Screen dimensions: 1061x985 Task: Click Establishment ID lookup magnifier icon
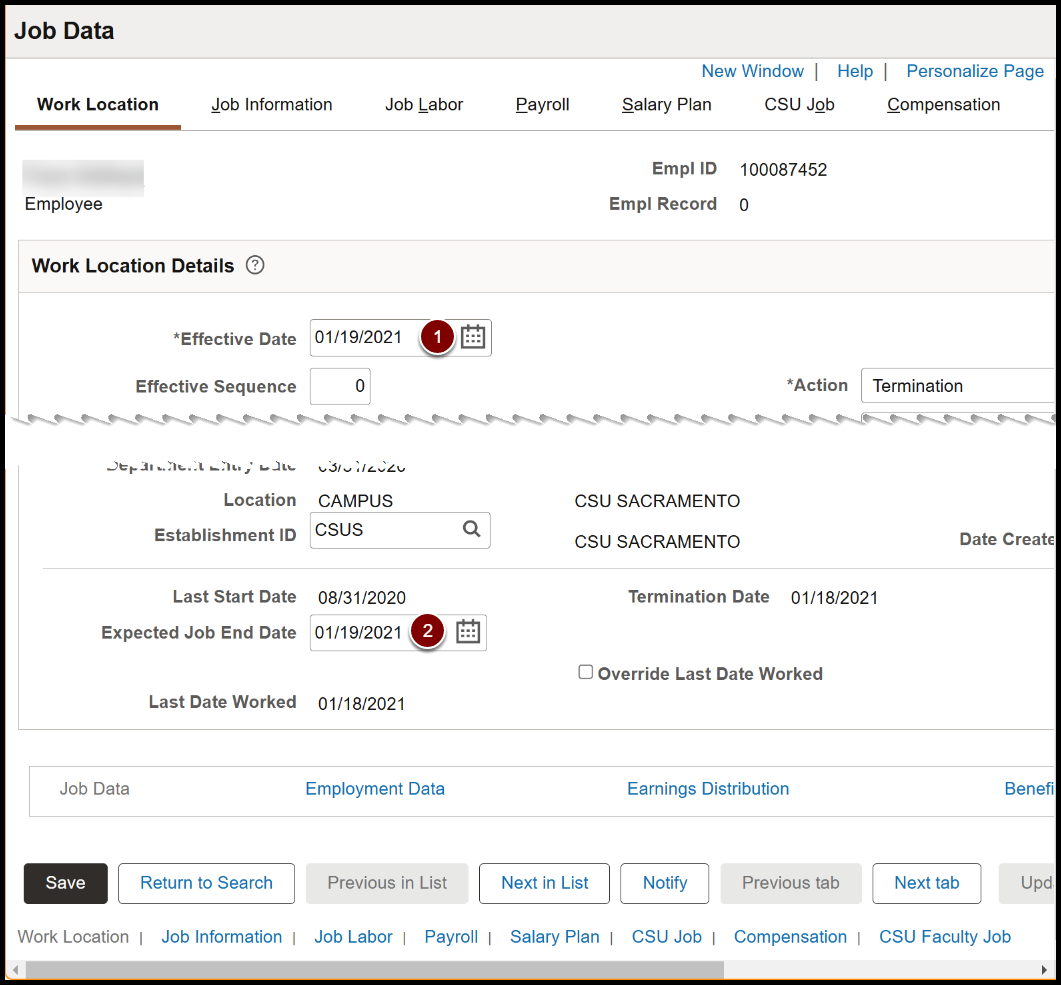472,529
